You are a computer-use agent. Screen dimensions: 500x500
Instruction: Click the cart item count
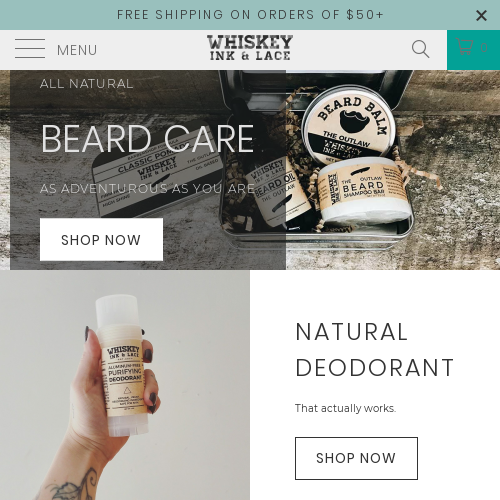484,48
